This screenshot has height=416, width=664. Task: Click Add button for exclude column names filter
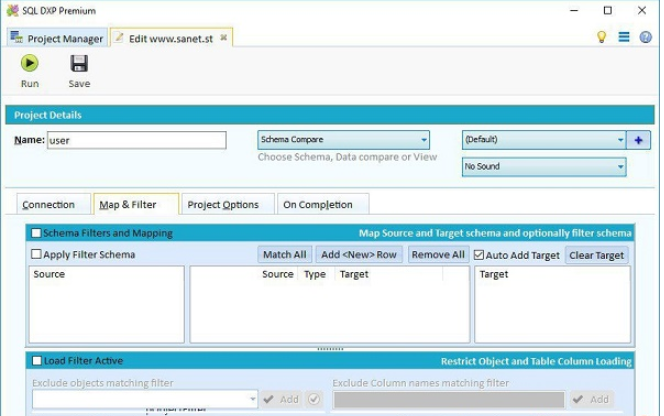(x=592, y=399)
